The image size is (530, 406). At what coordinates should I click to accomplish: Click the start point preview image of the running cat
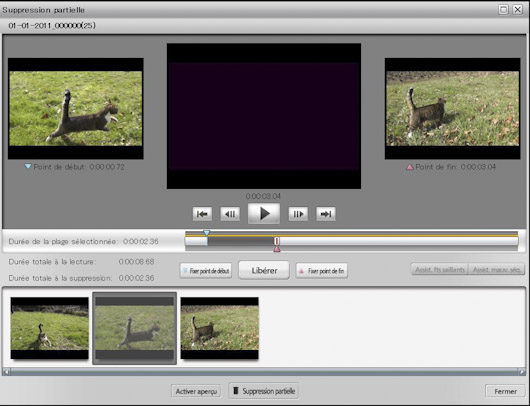click(76, 109)
